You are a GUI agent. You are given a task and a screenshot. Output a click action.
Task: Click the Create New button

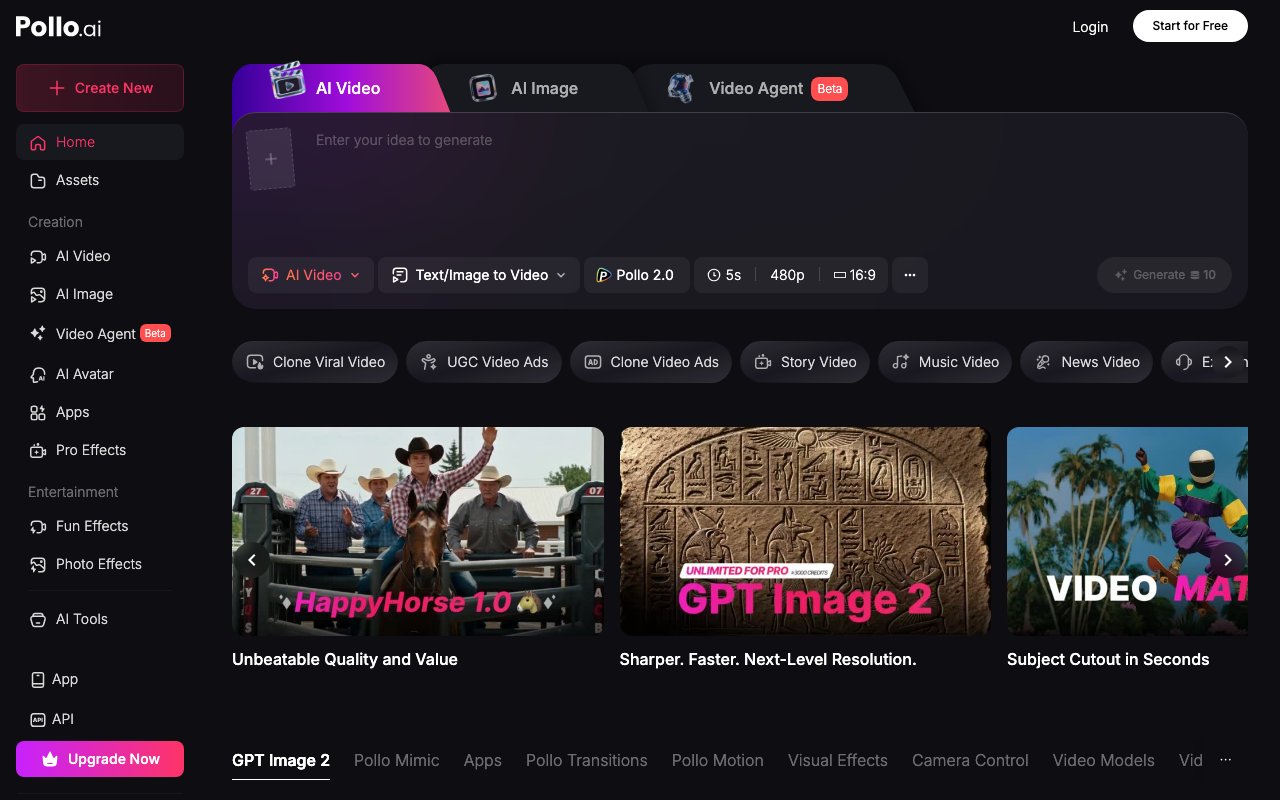(100, 88)
